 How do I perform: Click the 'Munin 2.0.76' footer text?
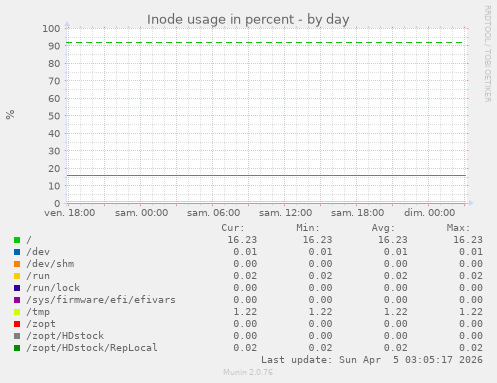pyautogui.click(x=248, y=372)
